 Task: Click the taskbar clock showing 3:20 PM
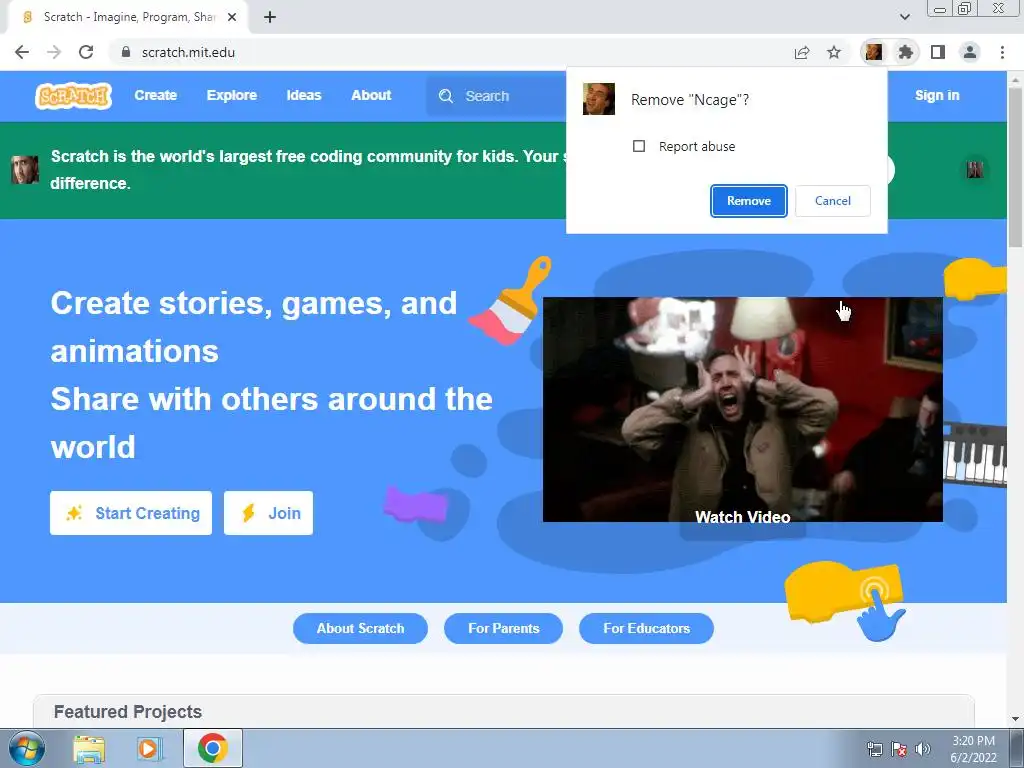pos(973,749)
